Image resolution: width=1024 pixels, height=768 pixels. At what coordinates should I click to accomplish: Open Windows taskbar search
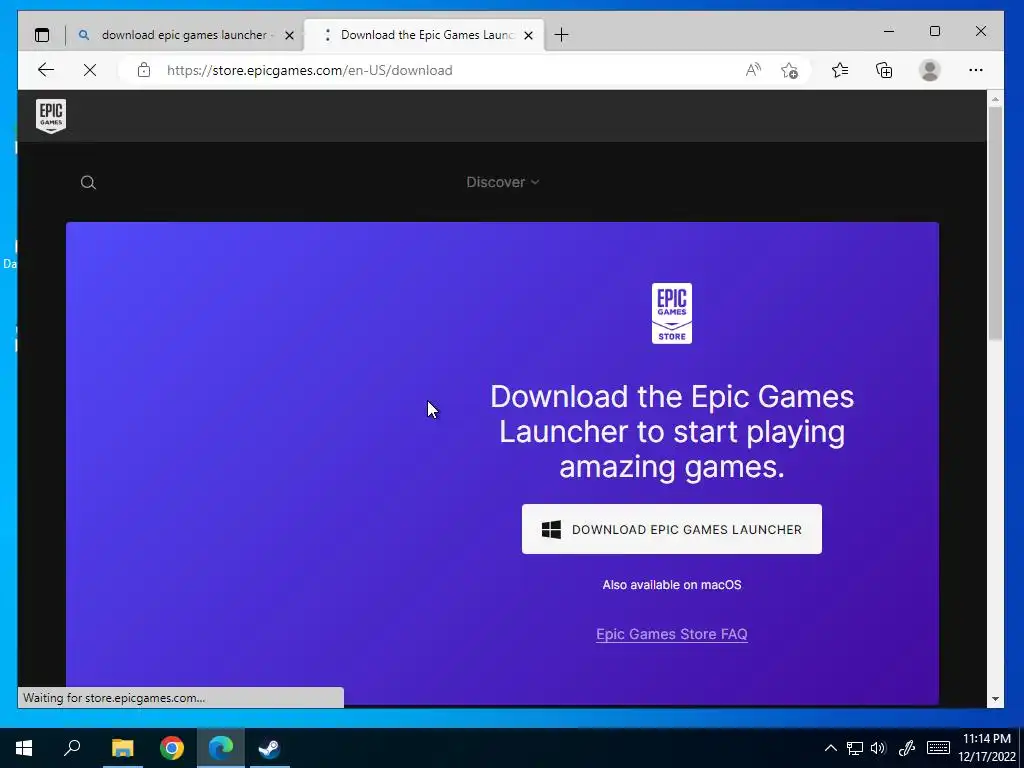click(72, 748)
